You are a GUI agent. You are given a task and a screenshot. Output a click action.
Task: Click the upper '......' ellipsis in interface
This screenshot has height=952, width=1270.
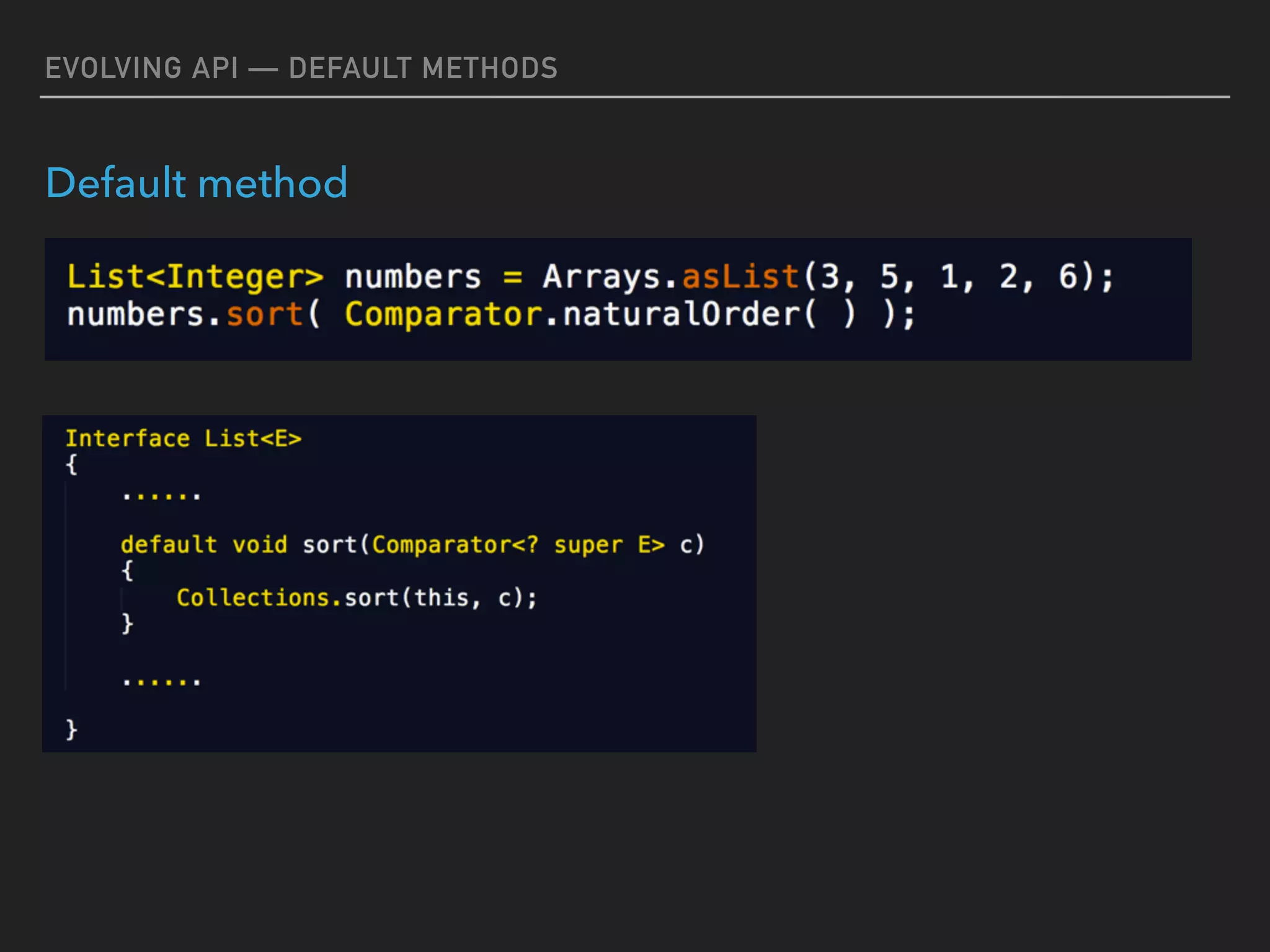161,496
